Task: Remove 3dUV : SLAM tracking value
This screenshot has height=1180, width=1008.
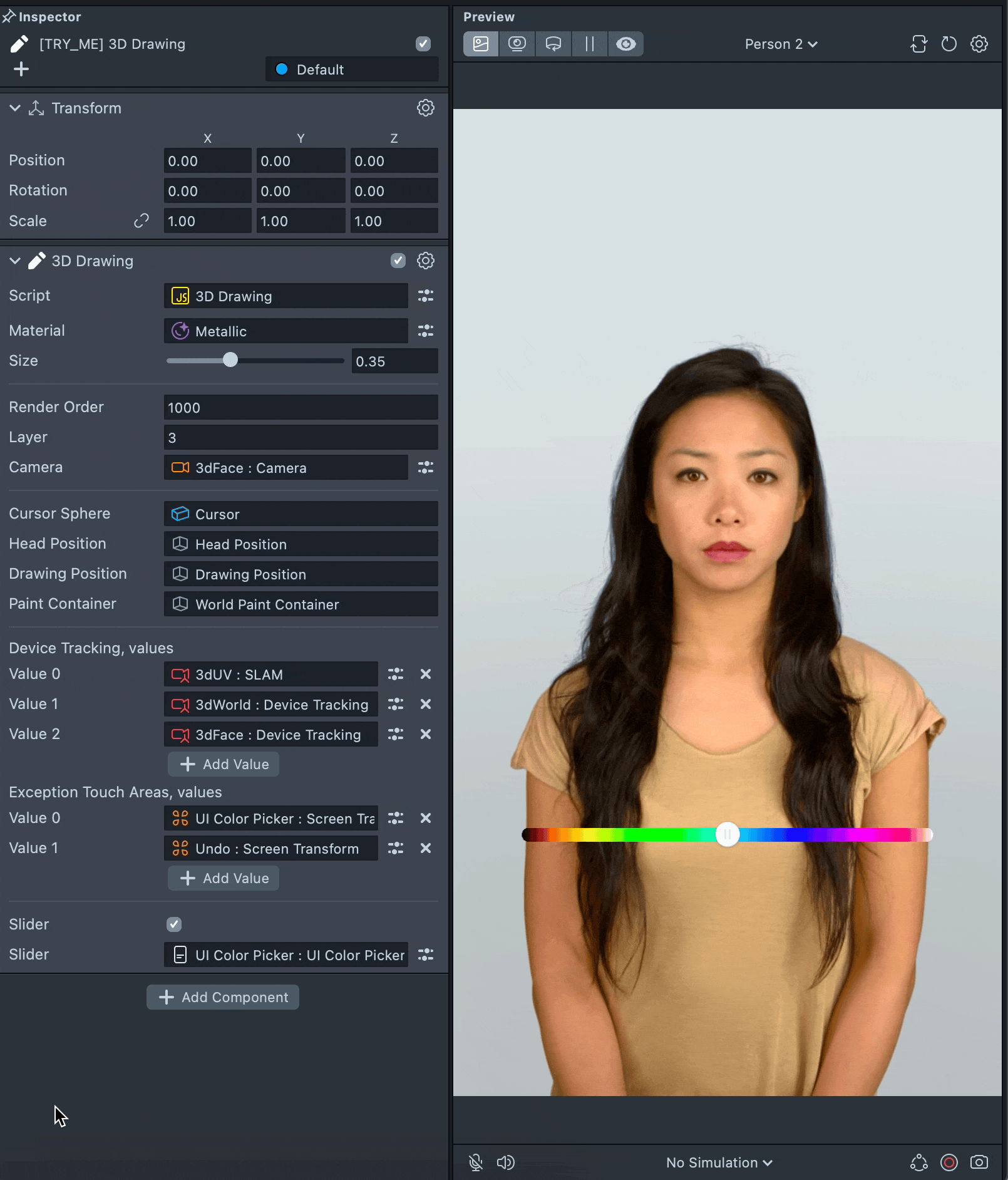Action: click(x=426, y=674)
